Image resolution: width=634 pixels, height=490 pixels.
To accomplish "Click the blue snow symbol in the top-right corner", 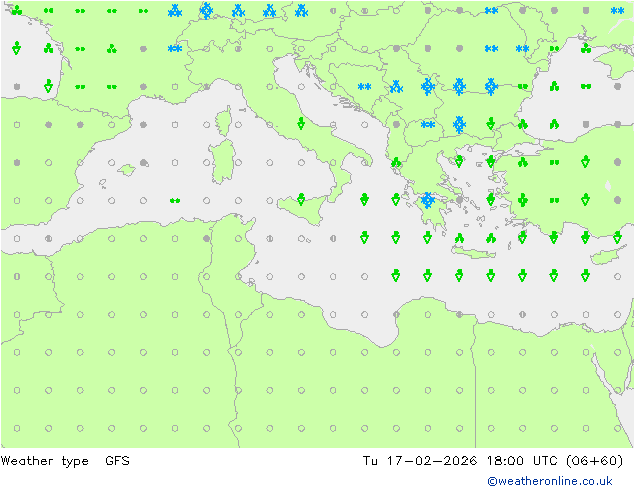I will [x=617, y=11].
